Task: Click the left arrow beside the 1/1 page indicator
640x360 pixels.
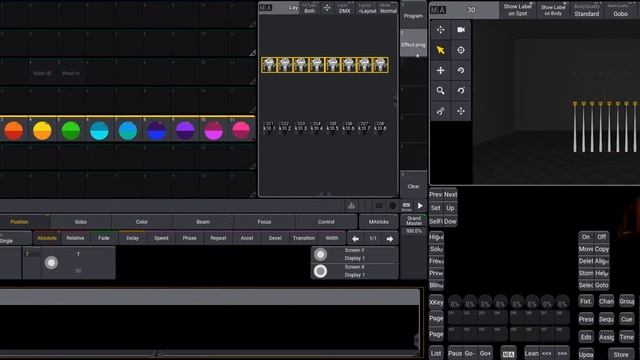Action: (x=356, y=239)
